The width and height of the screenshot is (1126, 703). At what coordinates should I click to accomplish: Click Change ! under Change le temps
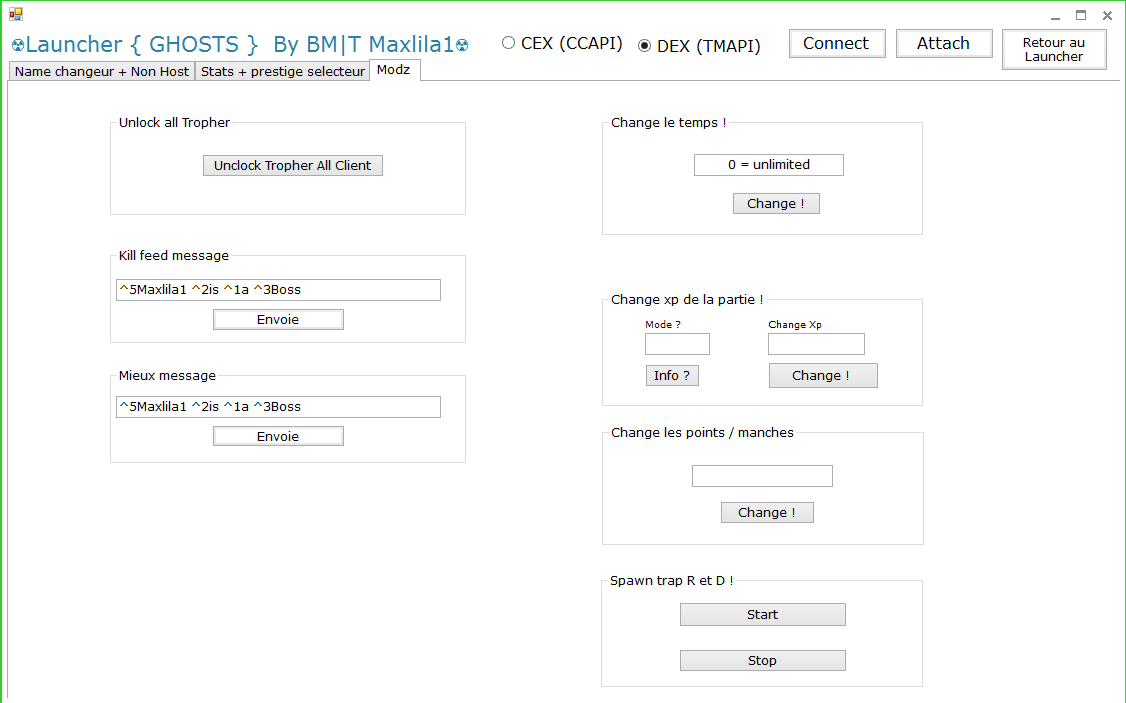click(776, 203)
